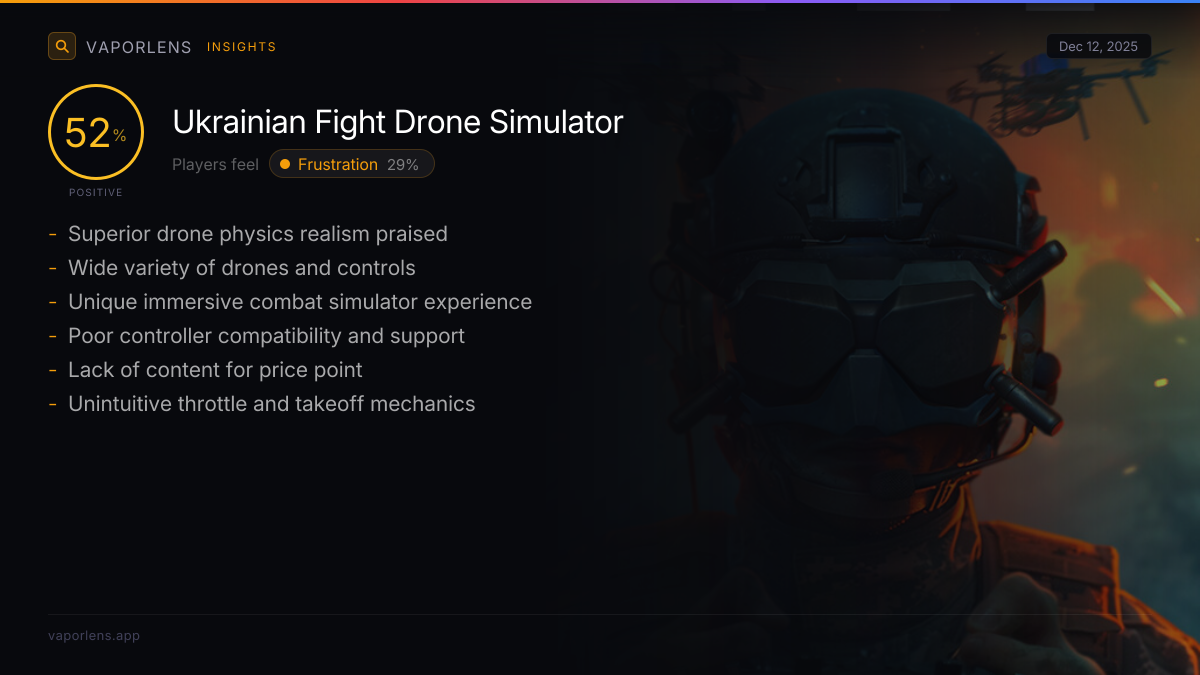The height and width of the screenshot is (675, 1200).
Task: Open the vaporlens.app footer link
Action: pyautogui.click(x=94, y=636)
